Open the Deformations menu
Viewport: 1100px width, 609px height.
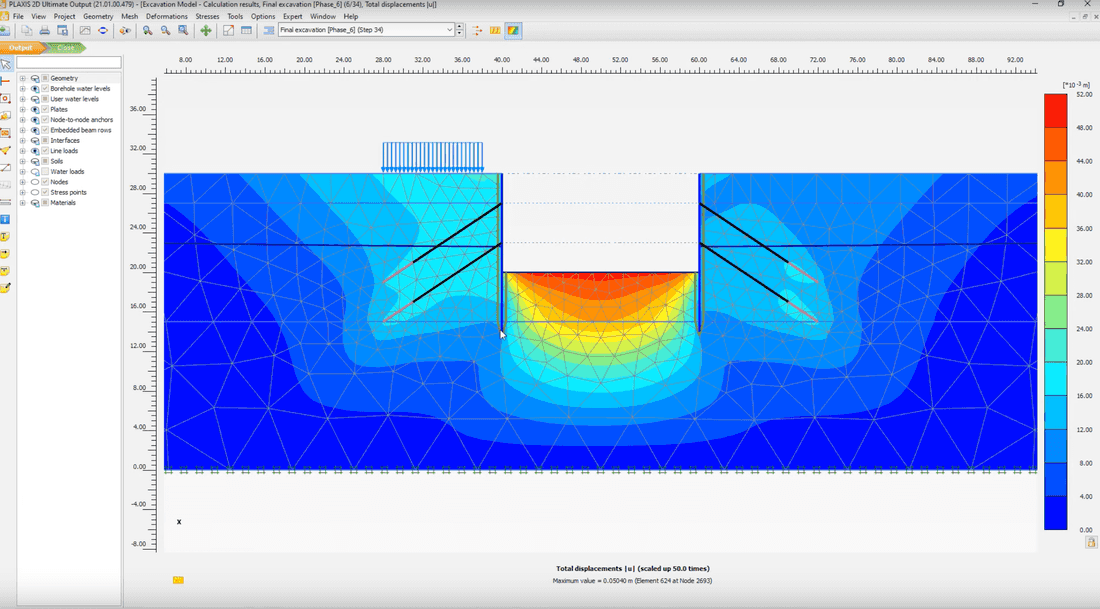[166, 16]
